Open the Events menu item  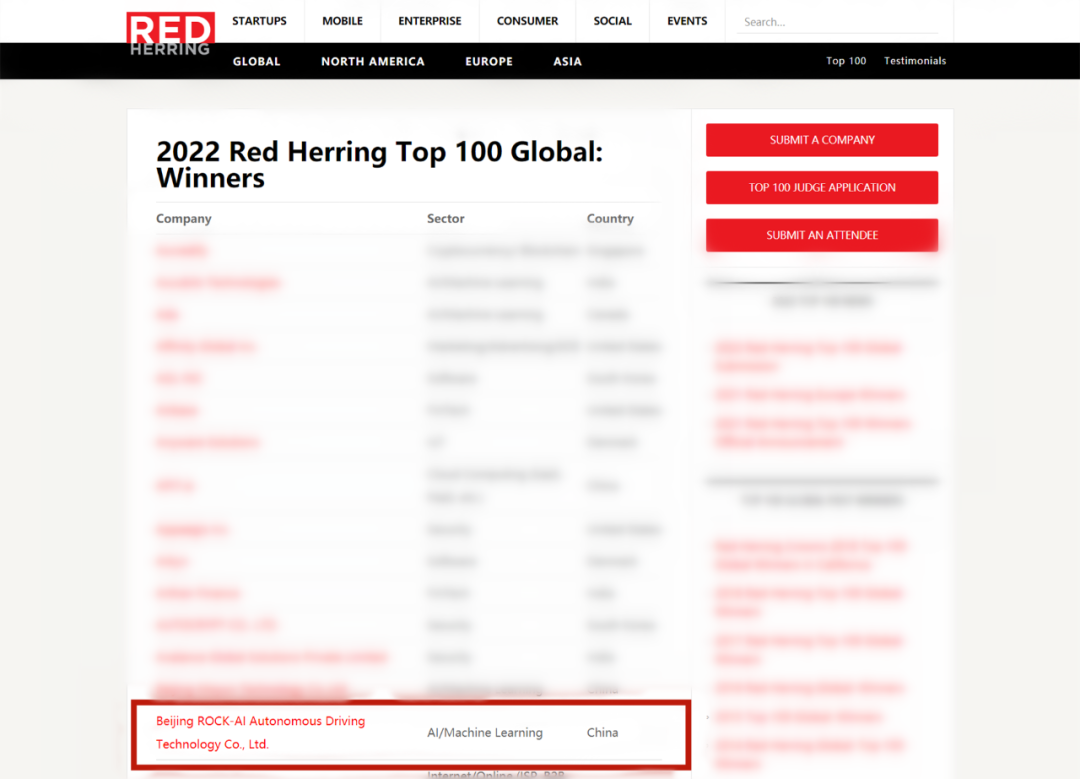click(x=687, y=21)
